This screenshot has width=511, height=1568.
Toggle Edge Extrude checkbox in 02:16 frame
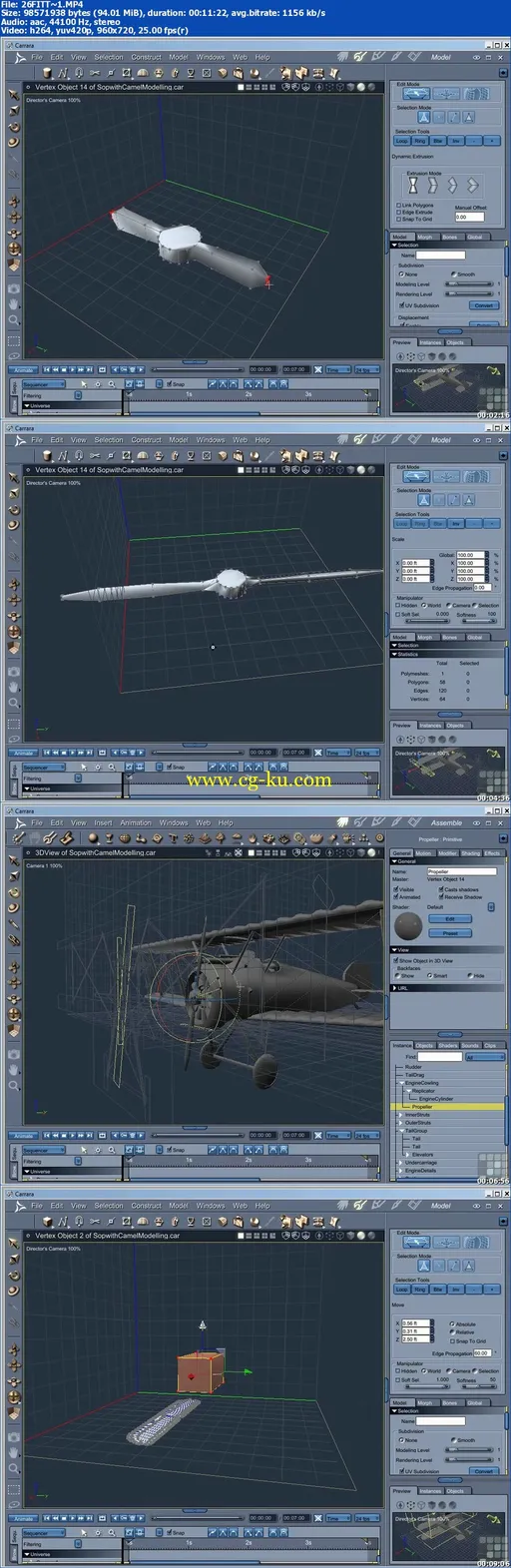point(399,212)
